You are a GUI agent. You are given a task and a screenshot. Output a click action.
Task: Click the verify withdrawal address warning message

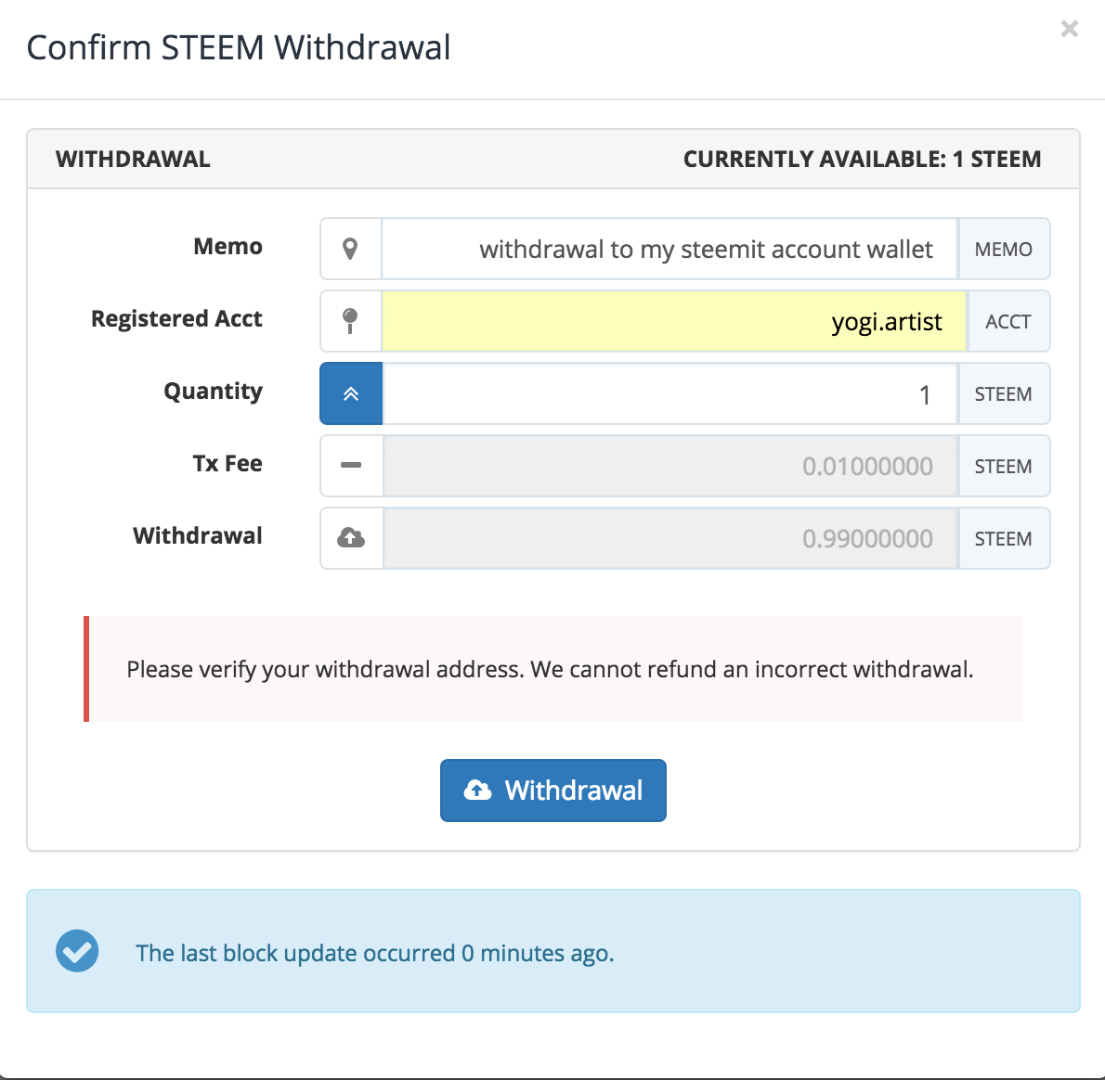550,669
